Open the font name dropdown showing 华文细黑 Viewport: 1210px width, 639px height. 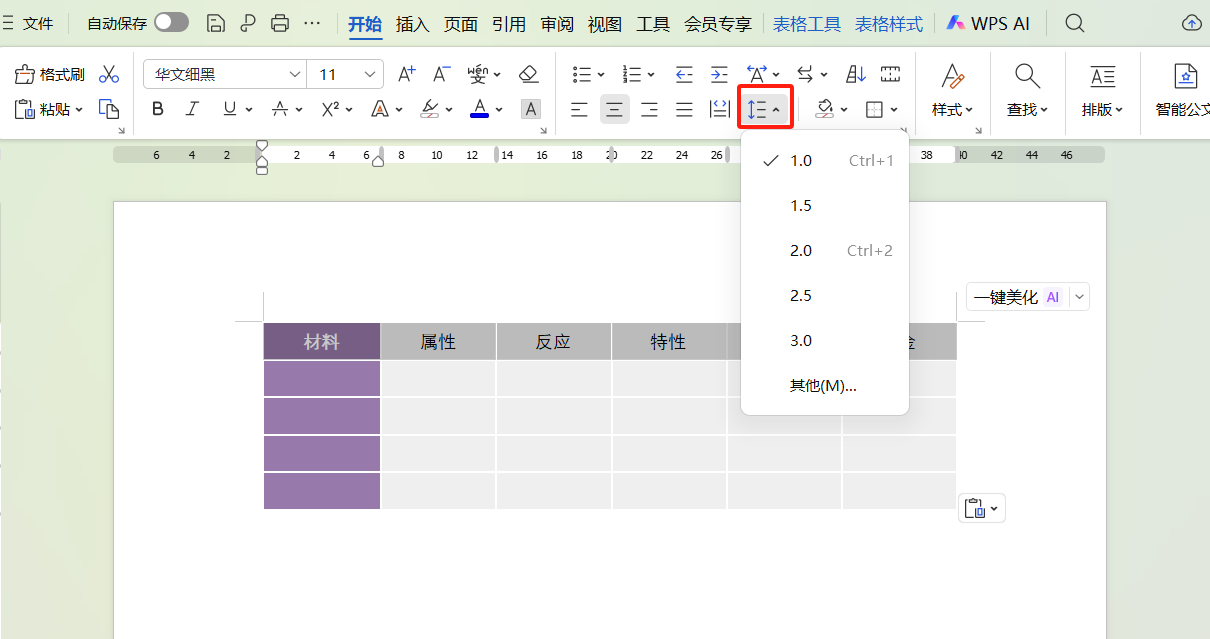[x=294, y=74]
